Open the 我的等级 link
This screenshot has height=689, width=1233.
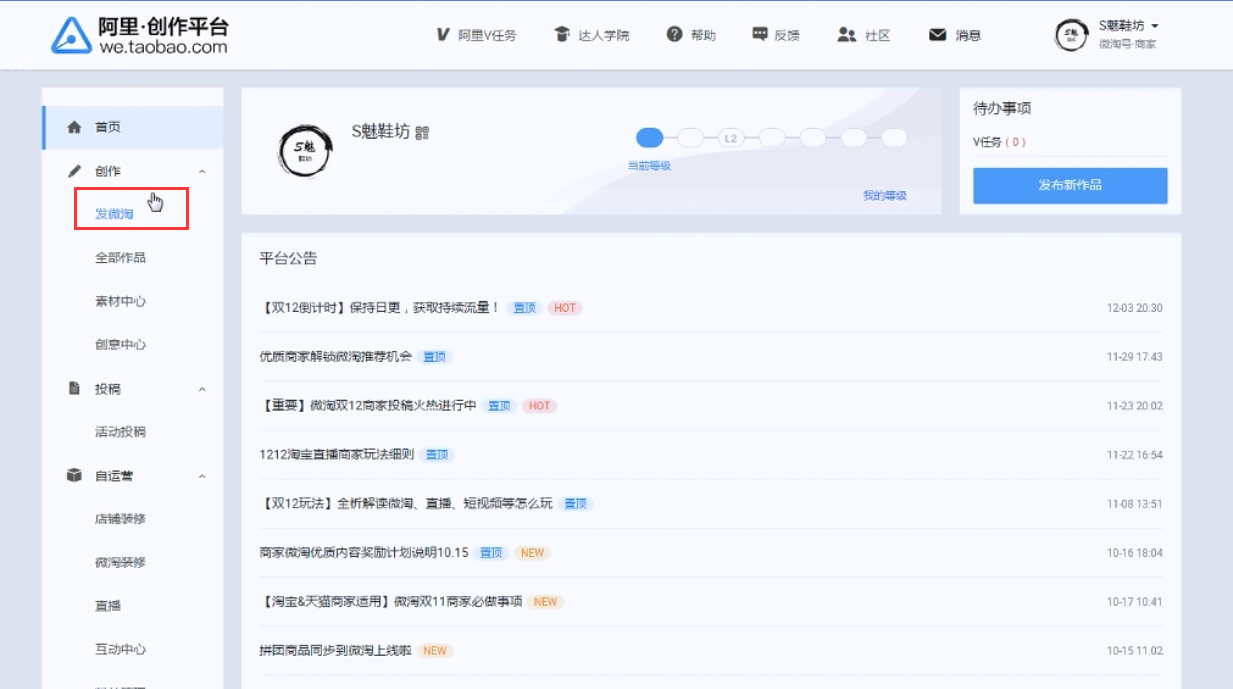click(x=884, y=196)
